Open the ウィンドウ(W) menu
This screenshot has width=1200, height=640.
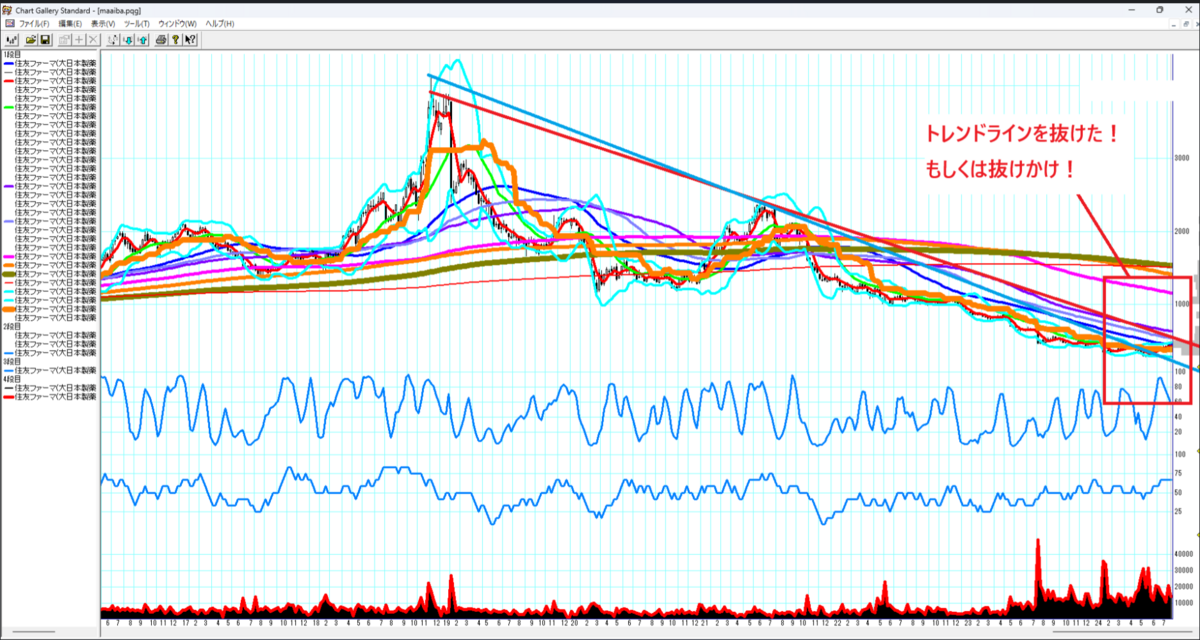[x=177, y=24]
